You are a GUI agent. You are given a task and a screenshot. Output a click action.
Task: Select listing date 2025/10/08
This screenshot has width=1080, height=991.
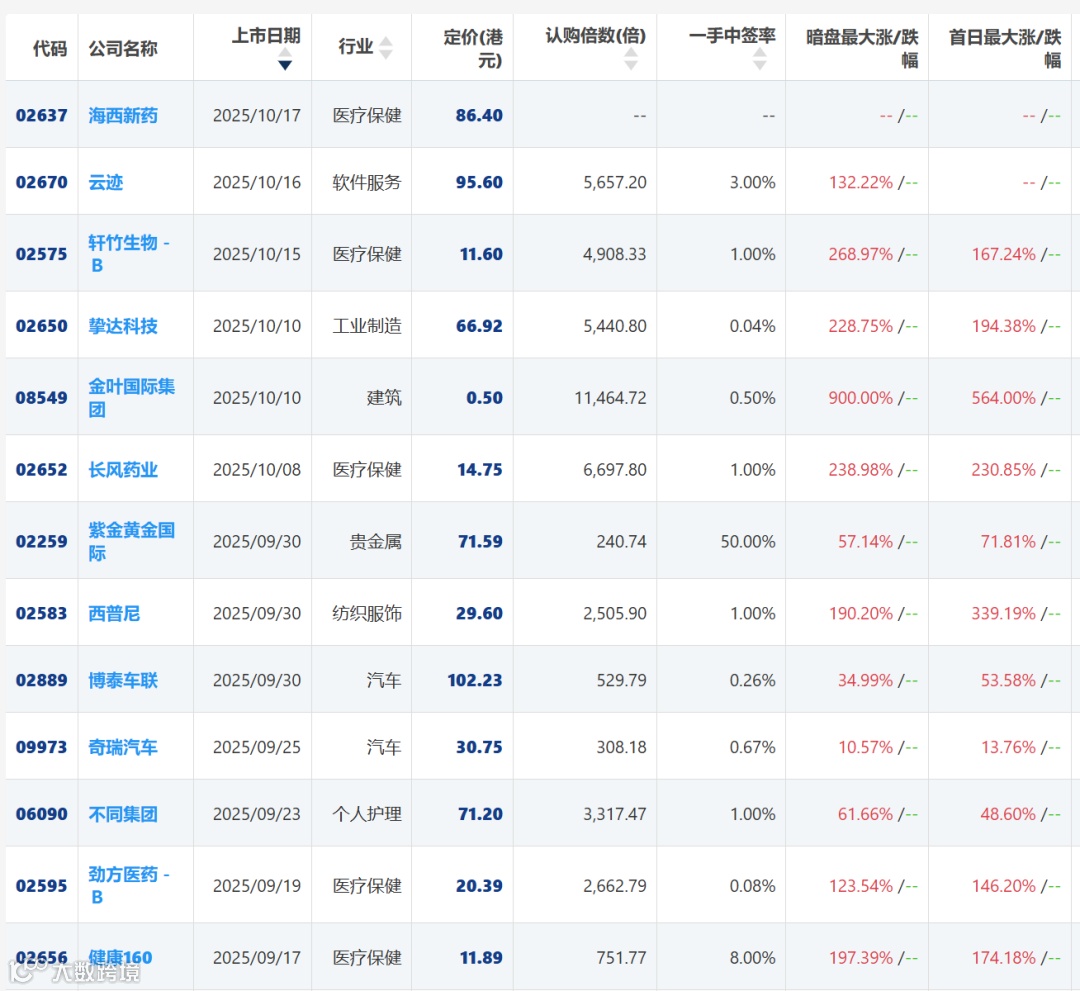tap(257, 470)
